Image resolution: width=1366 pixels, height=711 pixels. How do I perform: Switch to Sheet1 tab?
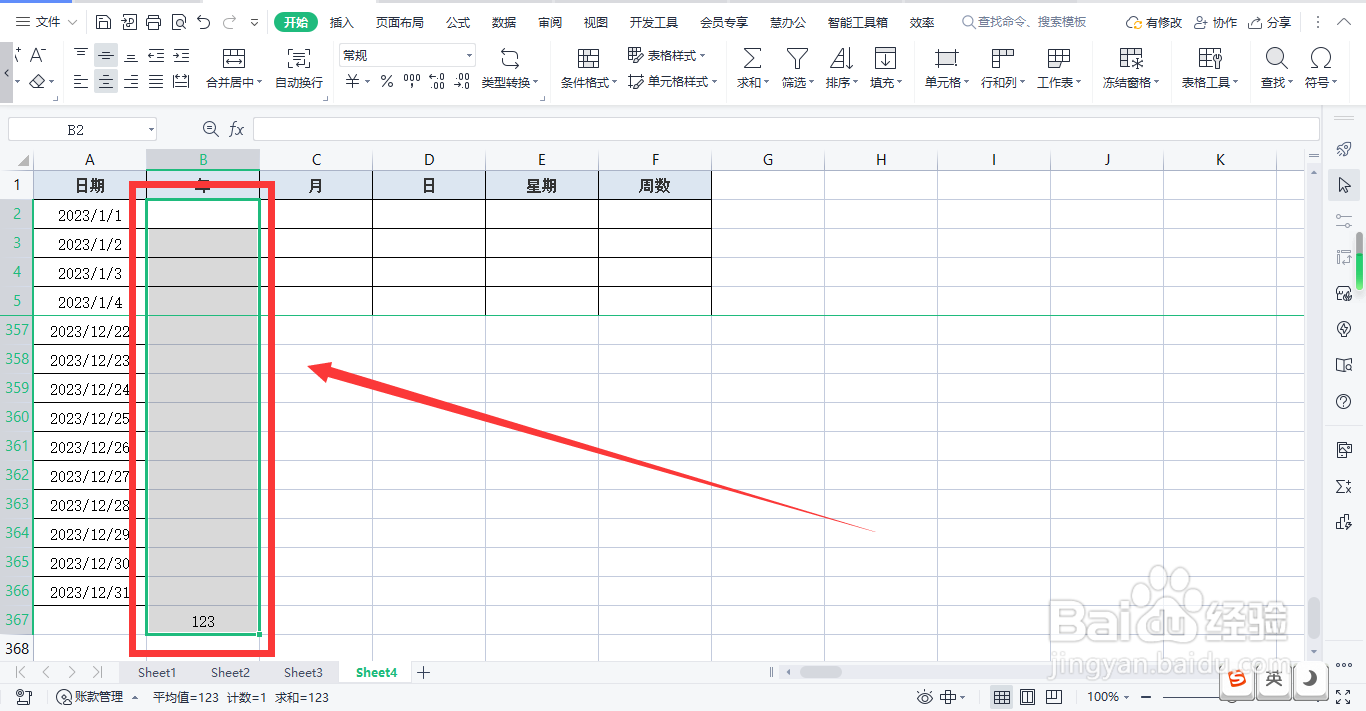[x=157, y=673]
